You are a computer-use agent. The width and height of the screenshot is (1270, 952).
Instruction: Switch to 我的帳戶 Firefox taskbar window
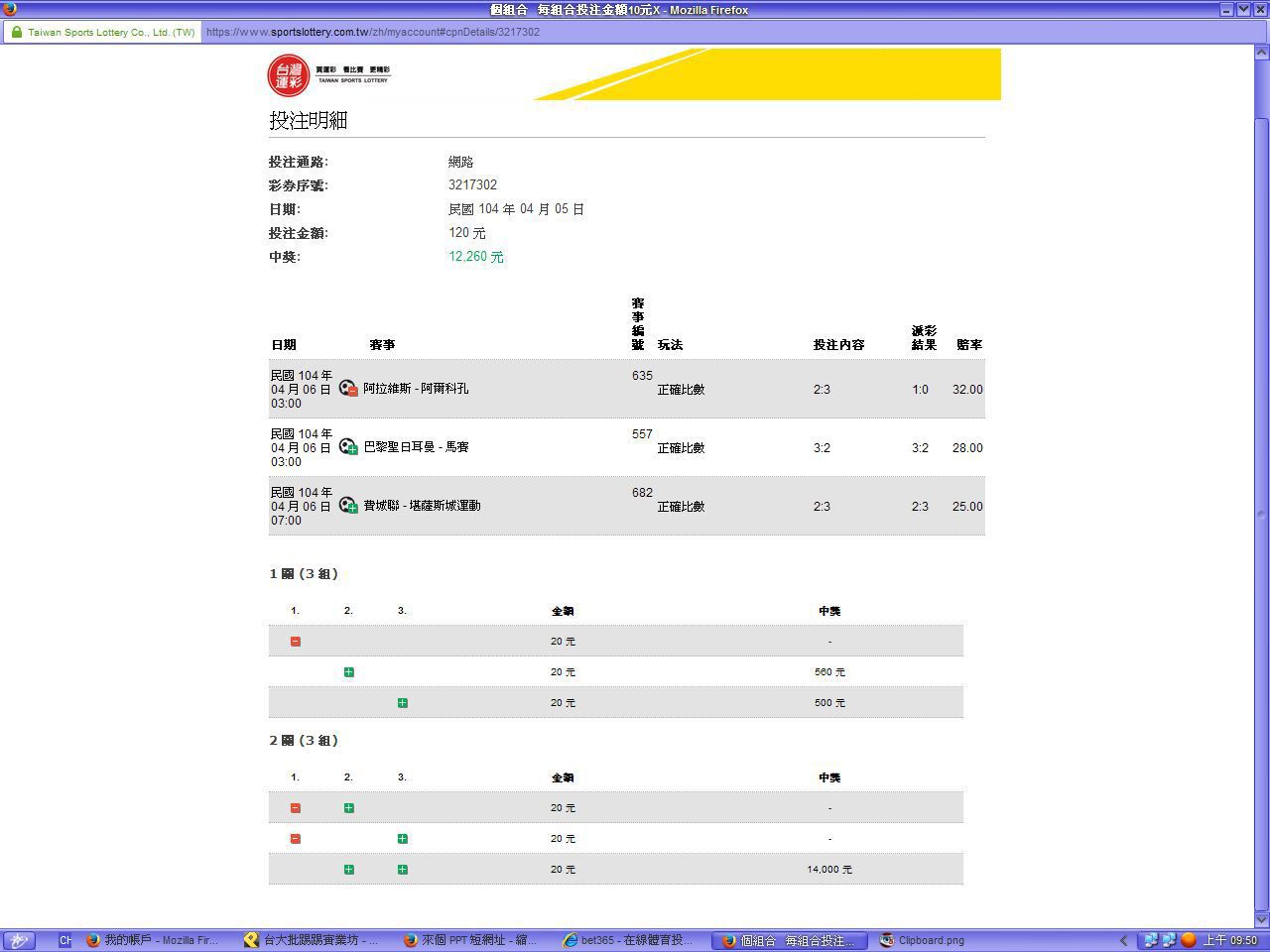(153, 940)
